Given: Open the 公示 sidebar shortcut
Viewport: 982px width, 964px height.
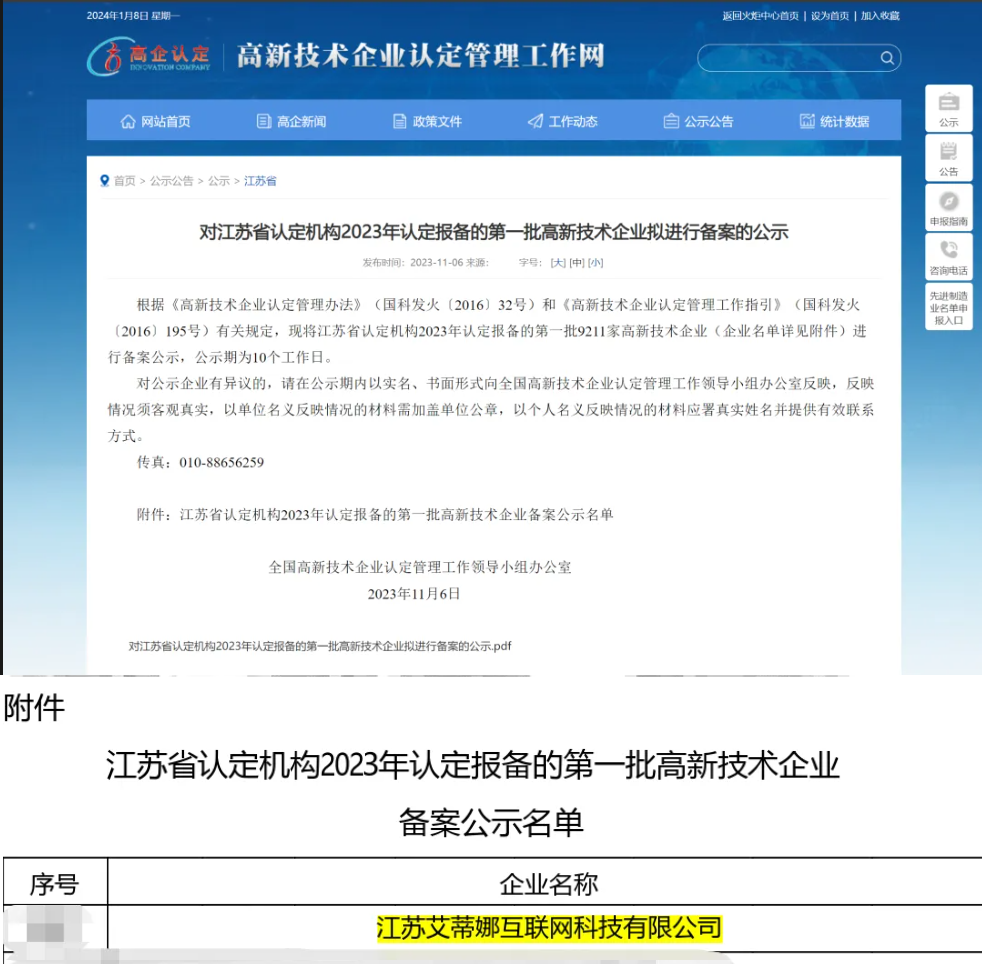Looking at the screenshot, I should coord(949,109).
